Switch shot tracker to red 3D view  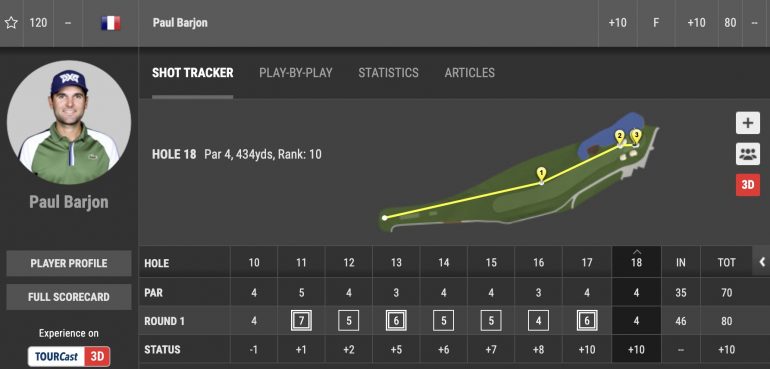click(747, 185)
